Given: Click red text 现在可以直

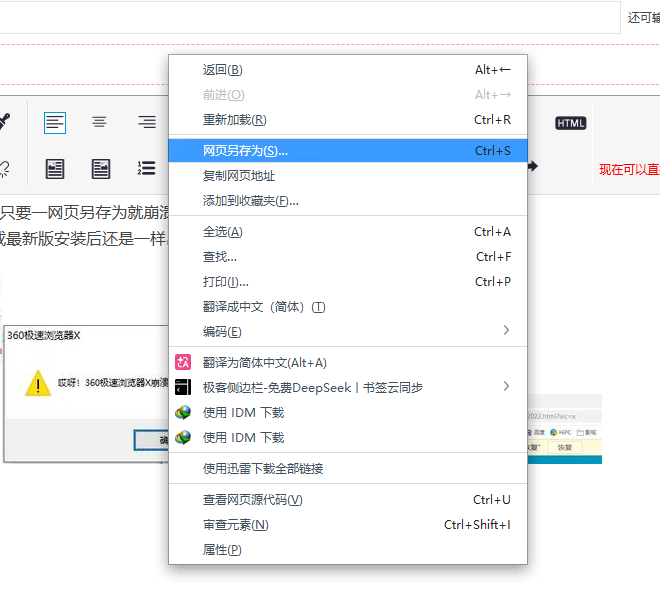Looking at the screenshot, I should (629, 170).
